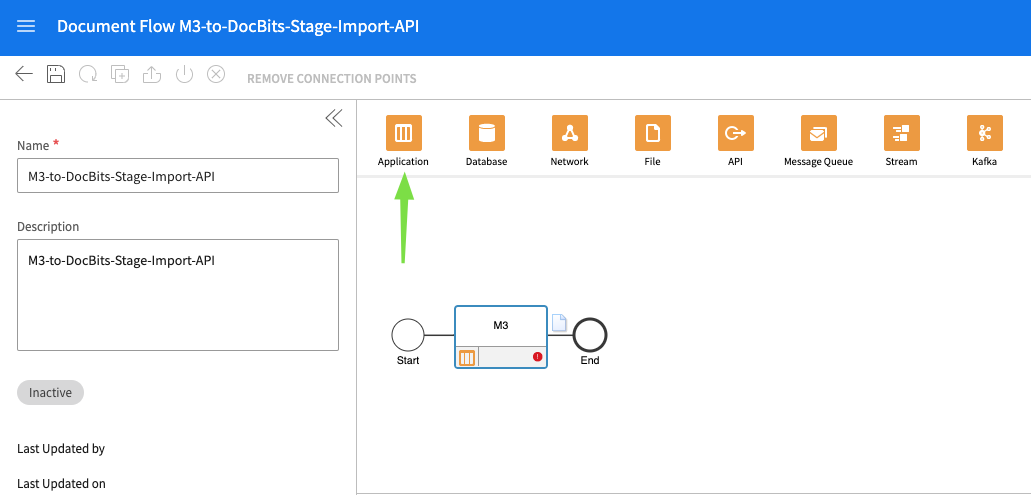Viewport: 1031px width, 495px height.
Task: Pick the File connection point
Action: 652,133
